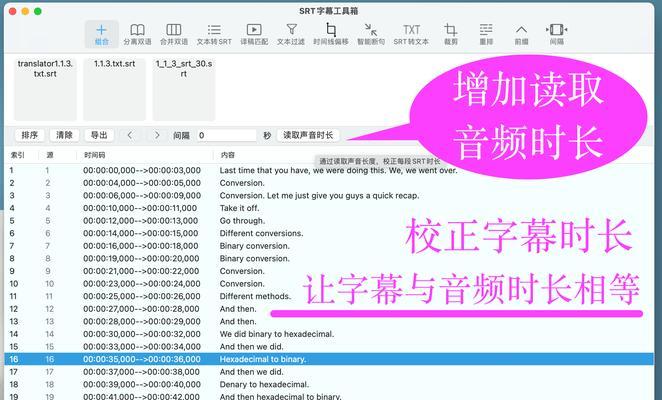
Task: Select row 'Last time that you have'
Action: 329,170
